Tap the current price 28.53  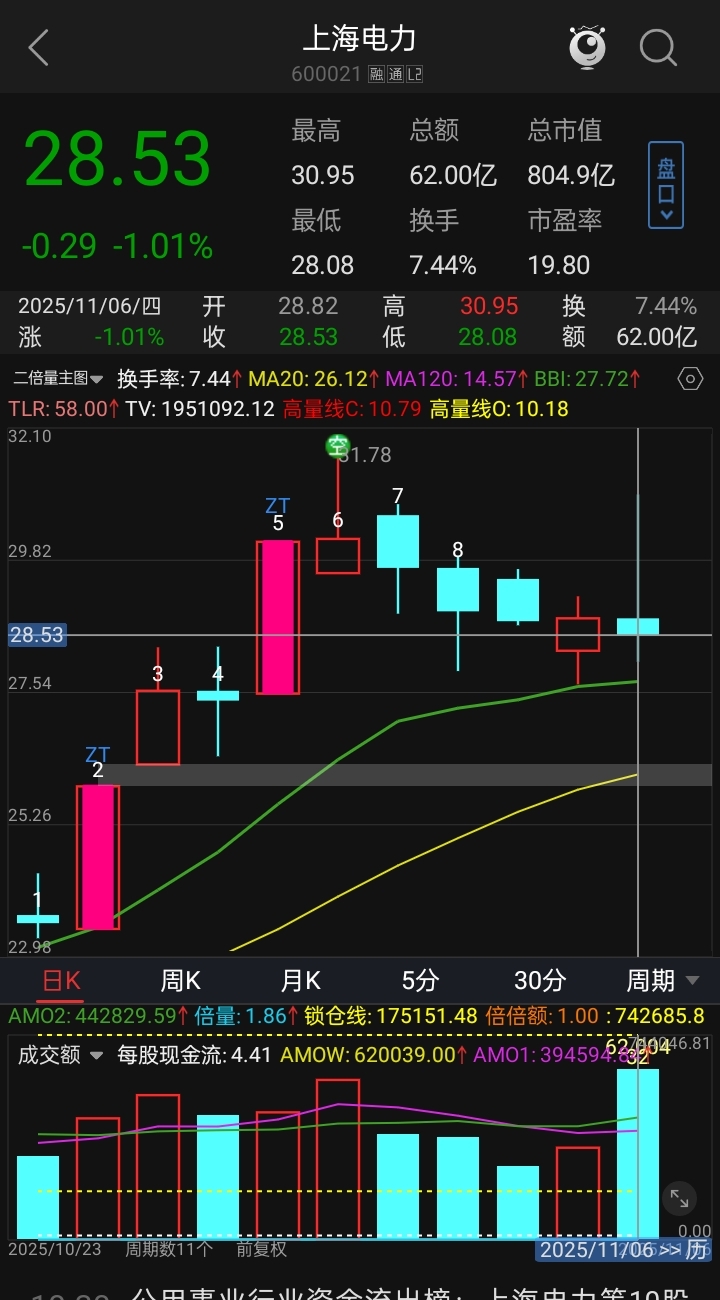point(117,159)
